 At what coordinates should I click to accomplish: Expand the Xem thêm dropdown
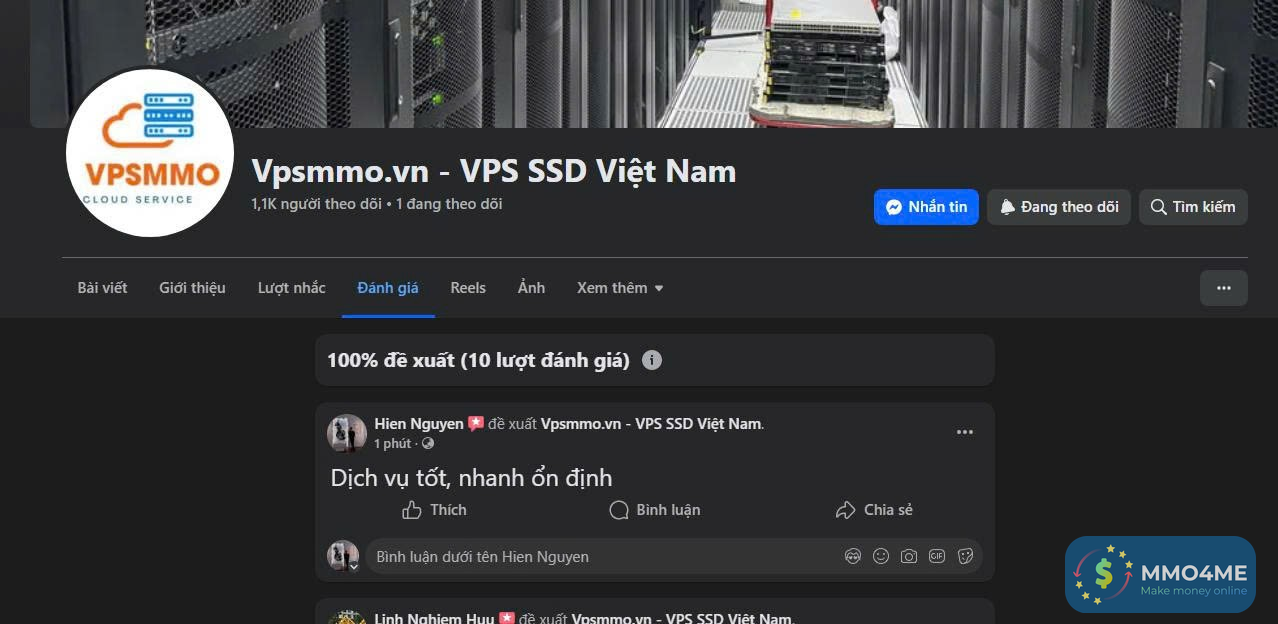pyautogui.click(x=620, y=288)
